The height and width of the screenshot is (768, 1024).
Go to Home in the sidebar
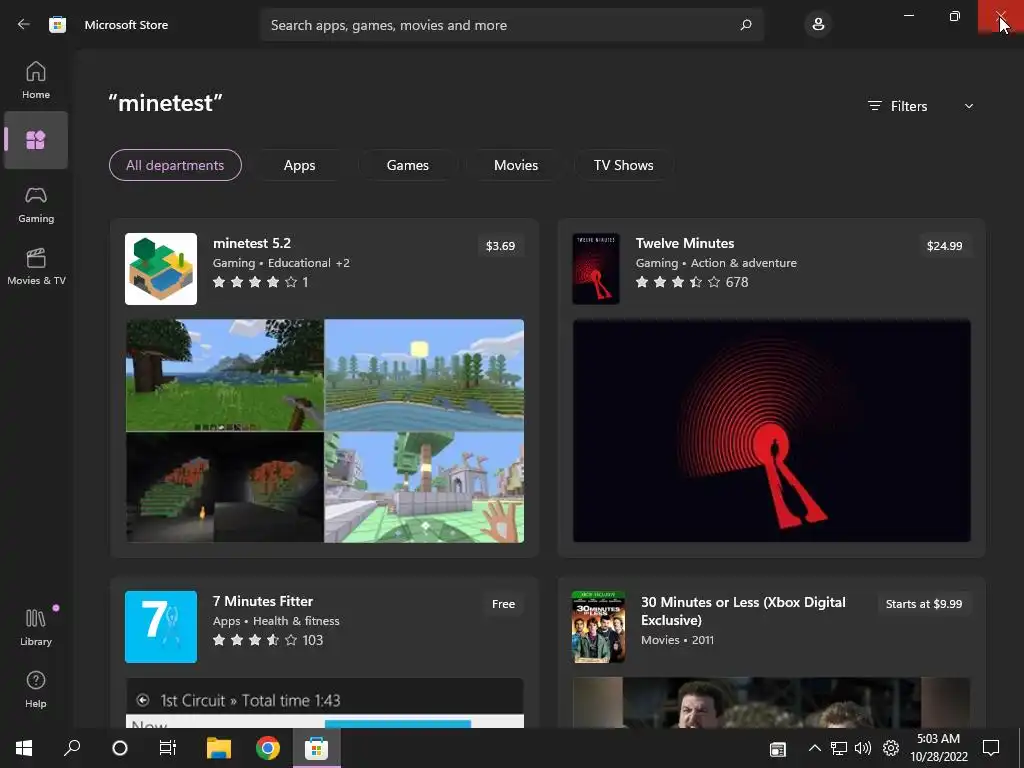(x=36, y=80)
